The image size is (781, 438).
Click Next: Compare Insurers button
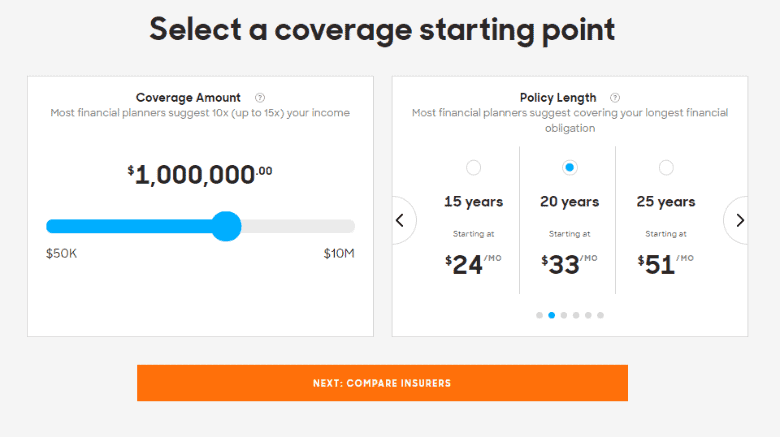(383, 383)
